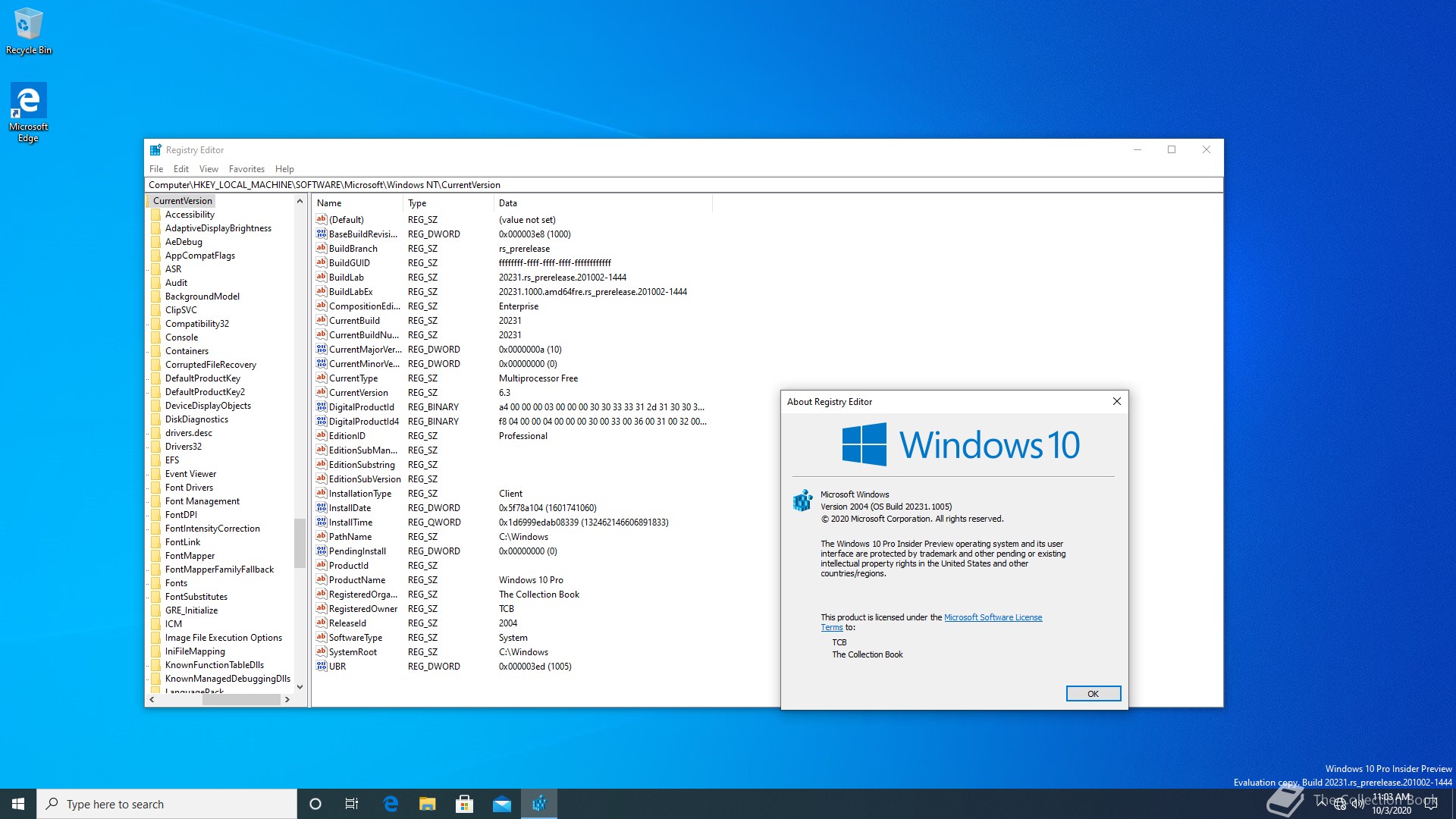Click the ProductName string value icon
The width and height of the screenshot is (1456, 819).
(x=322, y=579)
